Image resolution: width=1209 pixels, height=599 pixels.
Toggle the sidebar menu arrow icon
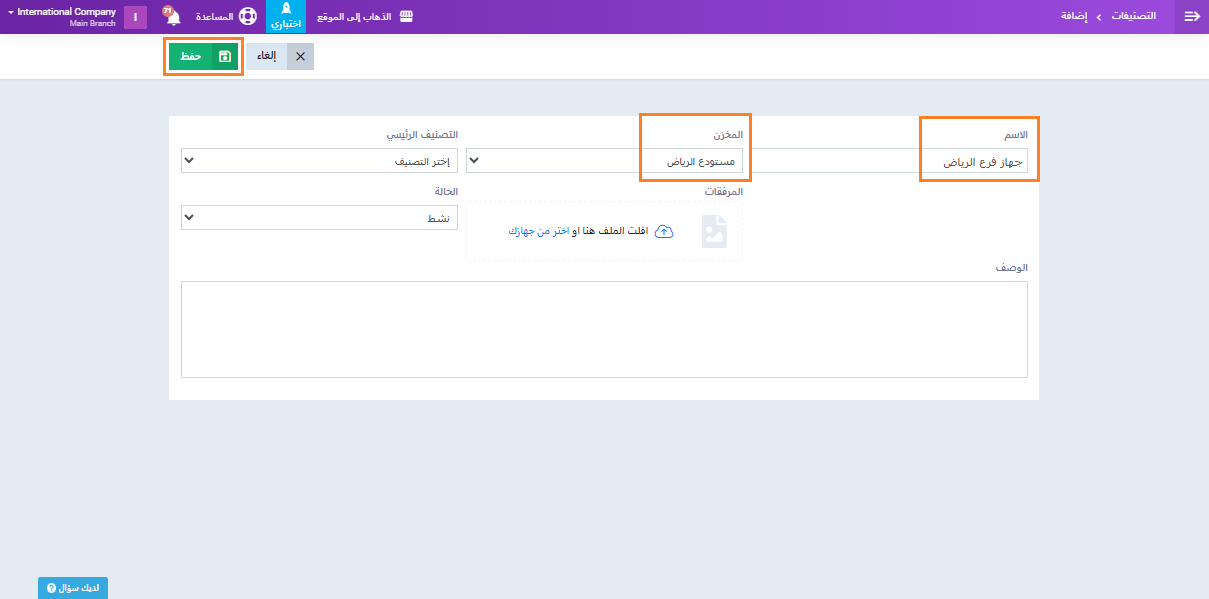point(1191,17)
